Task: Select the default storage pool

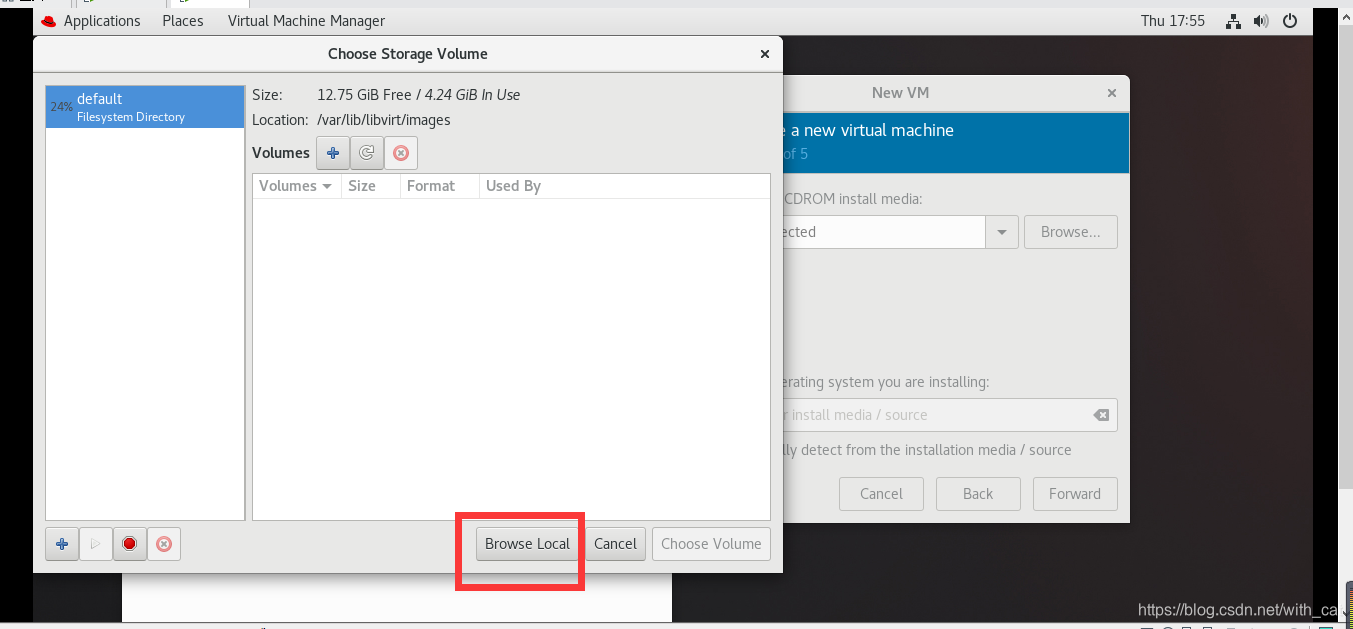Action: [x=145, y=107]
